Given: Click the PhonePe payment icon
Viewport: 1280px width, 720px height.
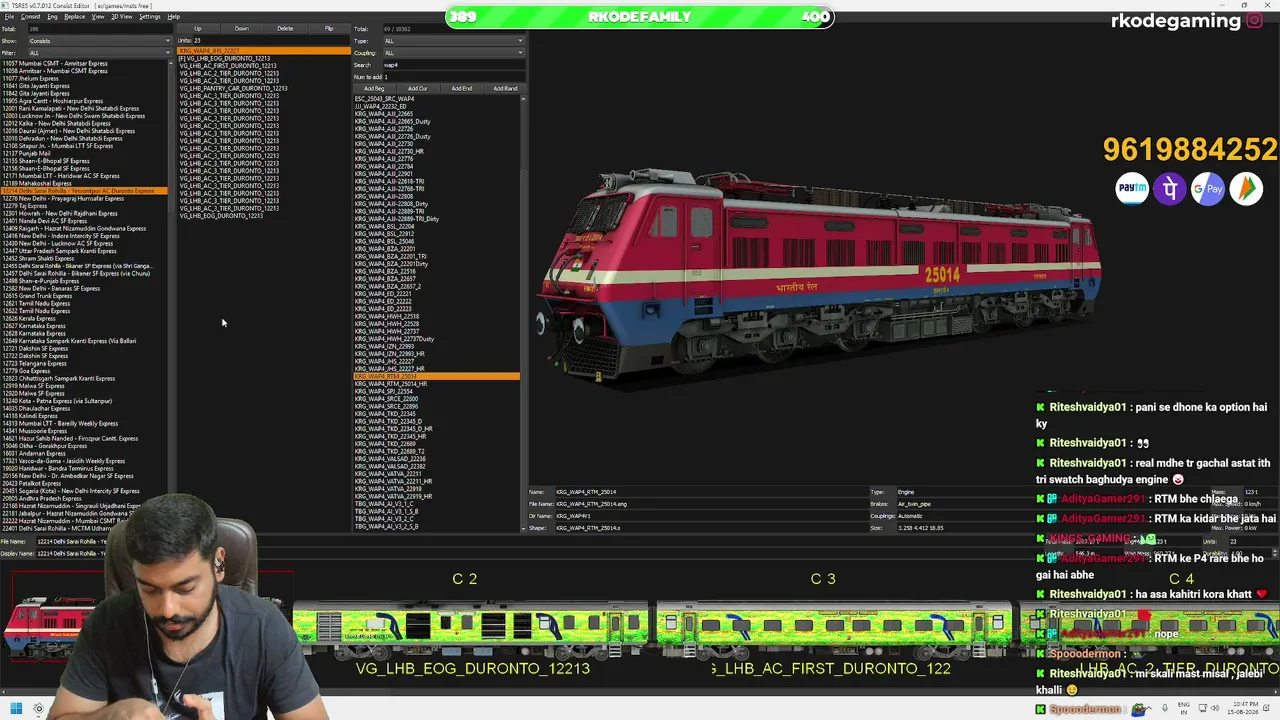Looking at the screenshot, I should coord(1170,189).
